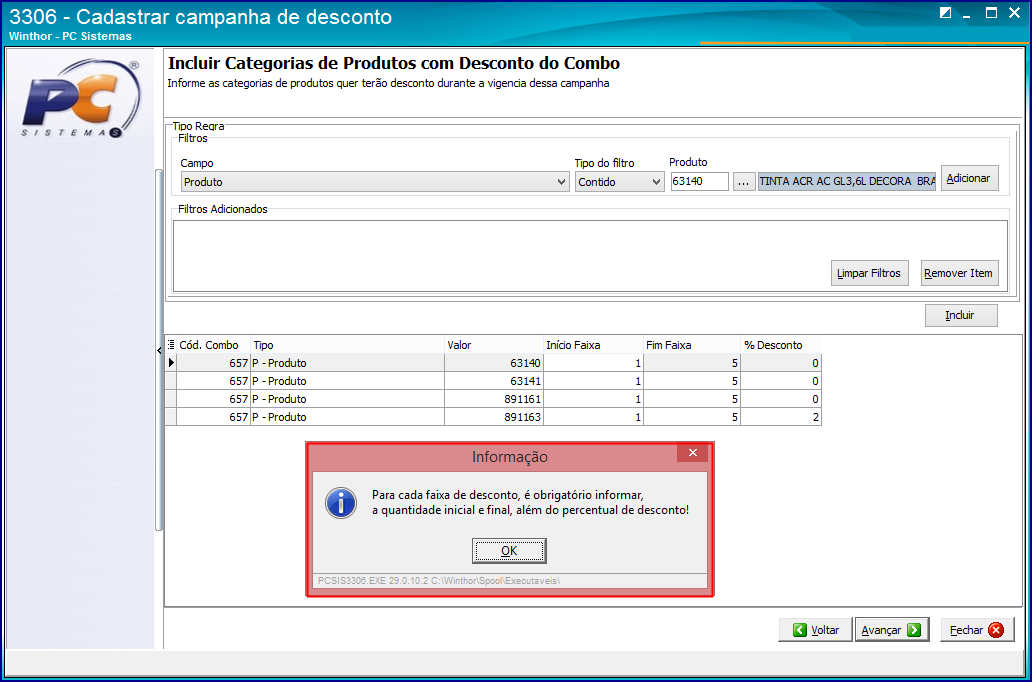1032x682 pixels.
Task: Click % Desconto cell in row 63141
Action: pyautogui.click(x=781, y=381)
